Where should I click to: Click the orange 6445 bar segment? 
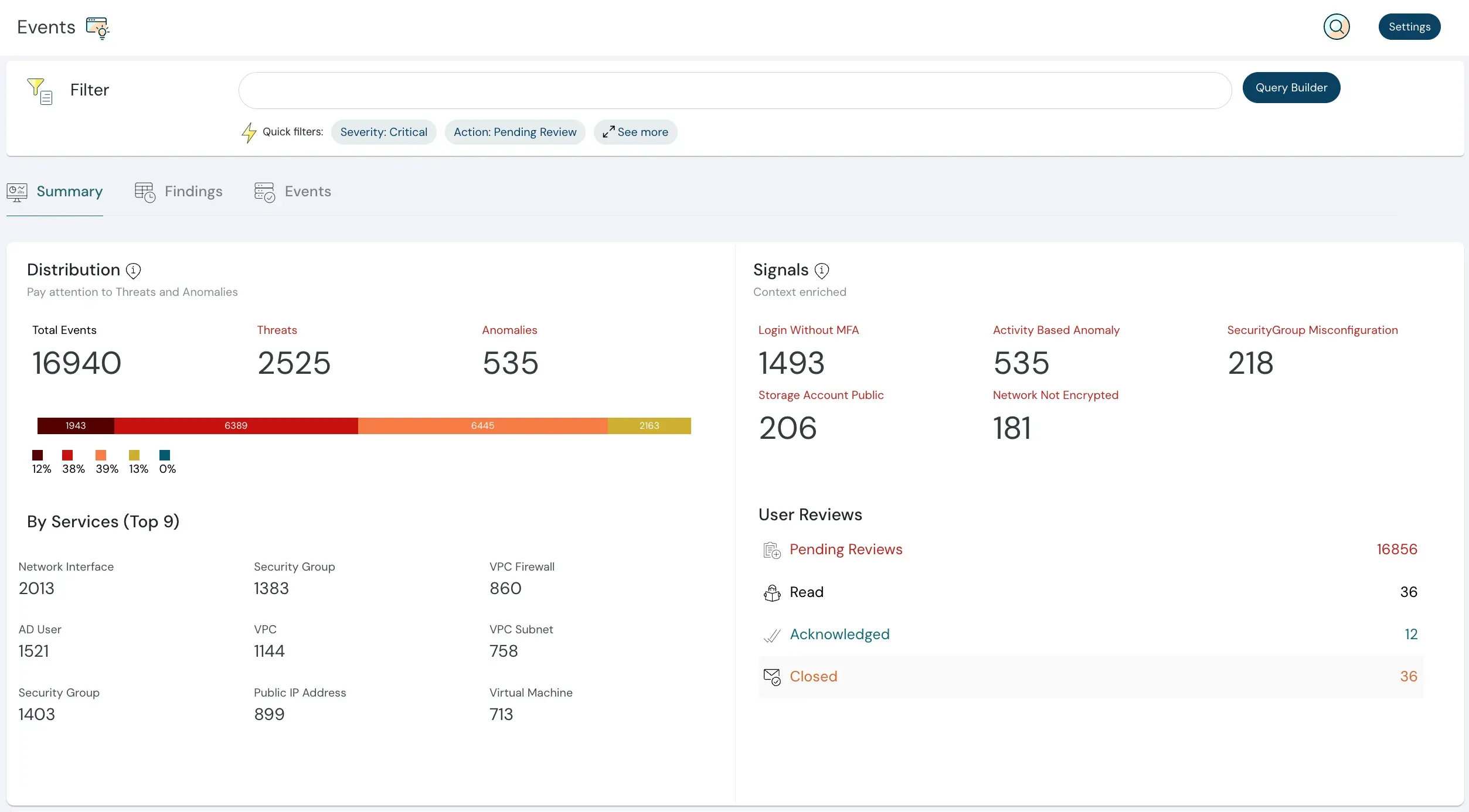(x=482, y=425)
